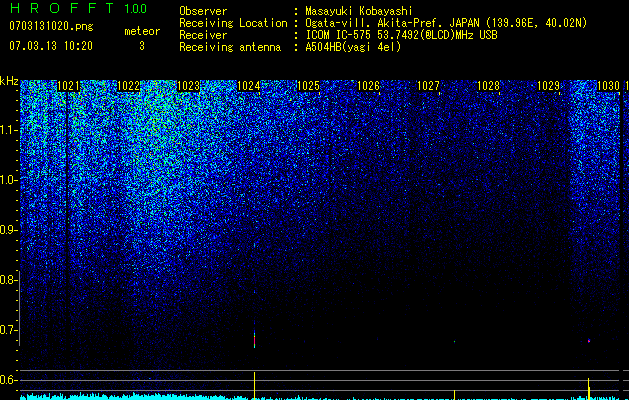
Task: Click the 0.8 kHz axis tick label
Action: pos(8,280)
